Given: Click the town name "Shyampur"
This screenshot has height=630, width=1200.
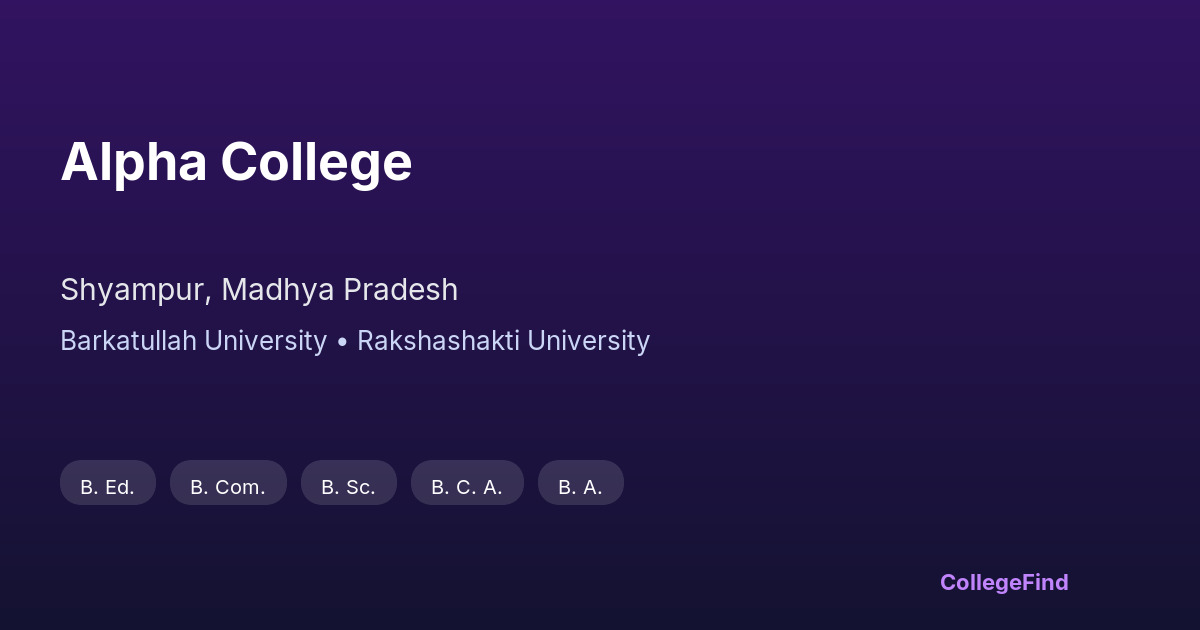Looking at the screenshot, I should (133, 290).
